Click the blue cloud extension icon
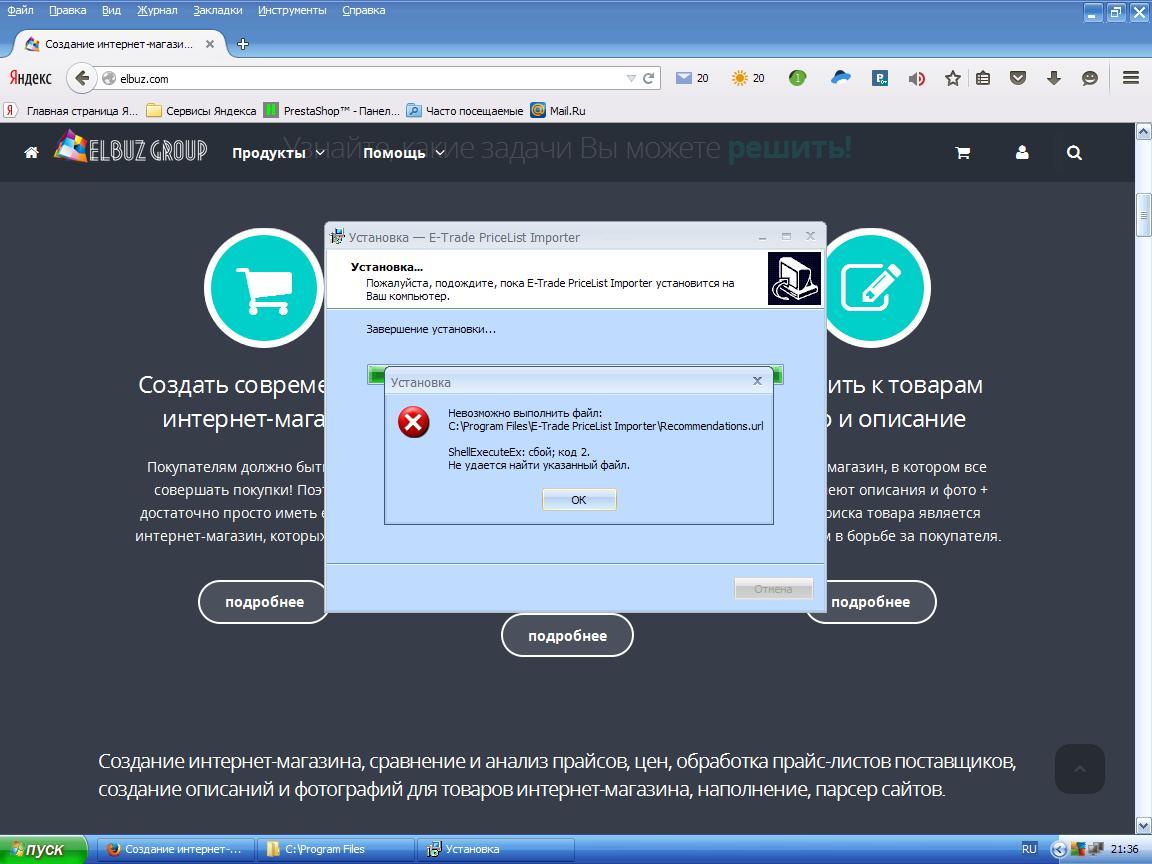This screenshot has height=864, width=1152. (x=840, y=77)
